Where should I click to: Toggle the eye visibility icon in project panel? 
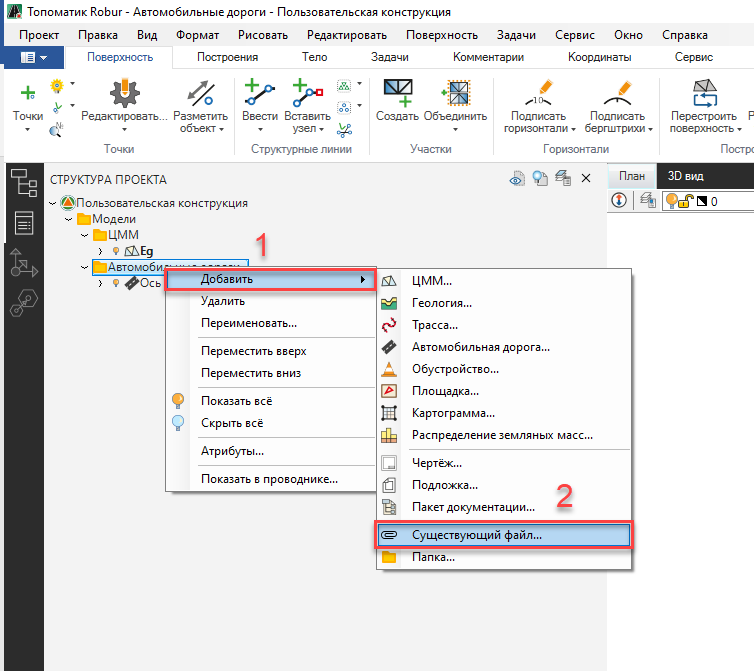[517, 179]
